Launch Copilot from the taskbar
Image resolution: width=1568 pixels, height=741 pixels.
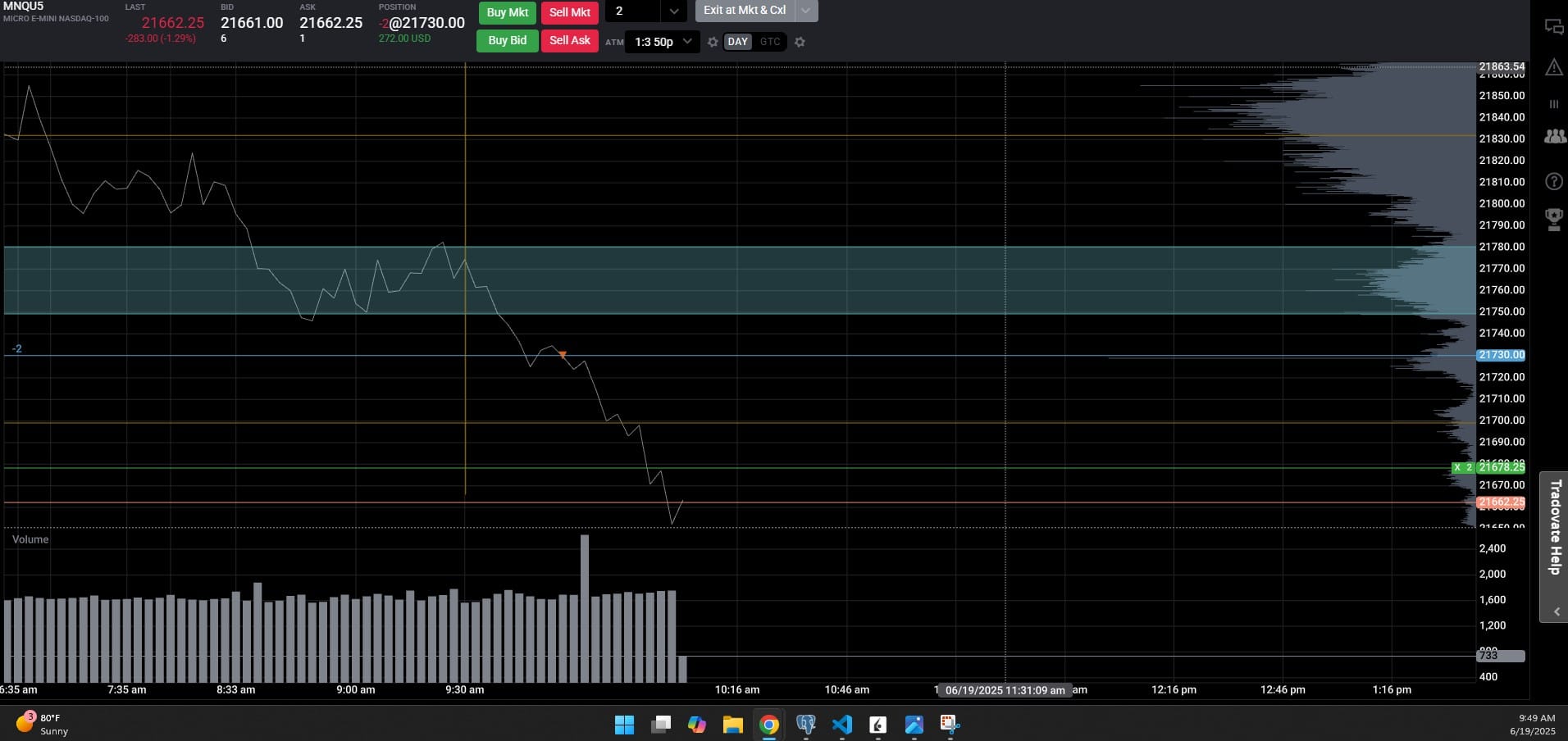(697, 725)
